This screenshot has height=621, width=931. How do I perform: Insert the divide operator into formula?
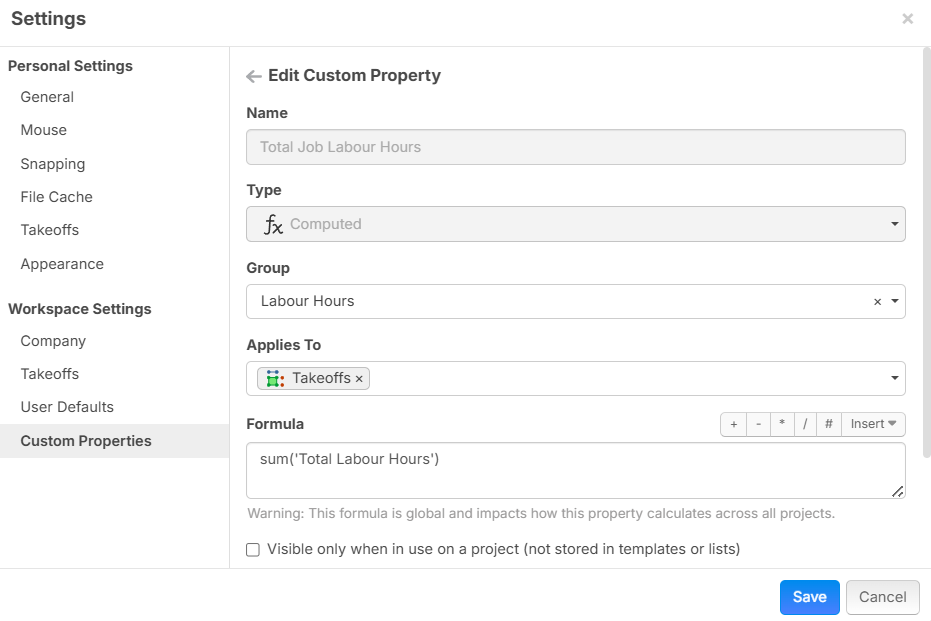(805, 424)
